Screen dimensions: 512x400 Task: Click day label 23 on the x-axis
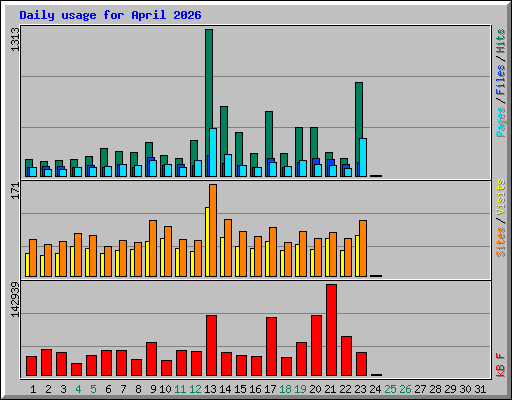pyautogui.click(x=360, y=389)
